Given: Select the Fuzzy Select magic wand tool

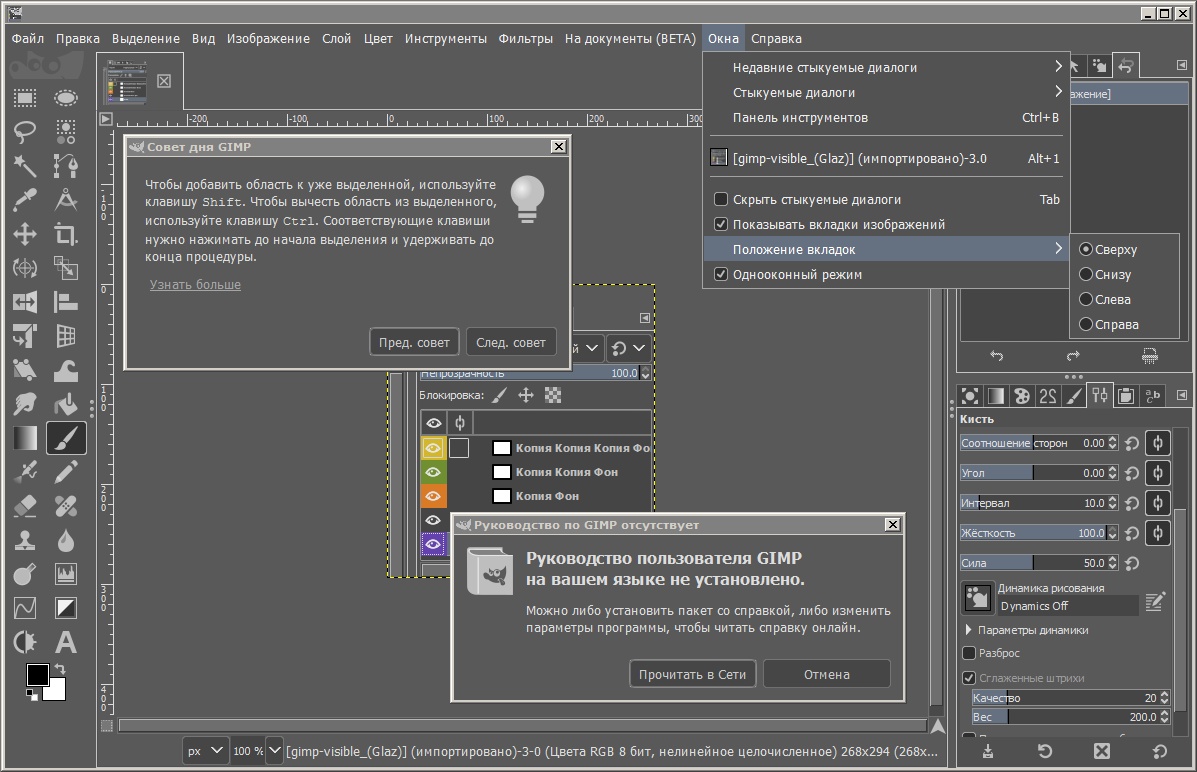Looking at the screenshot, I should click(x=24, y=166).
